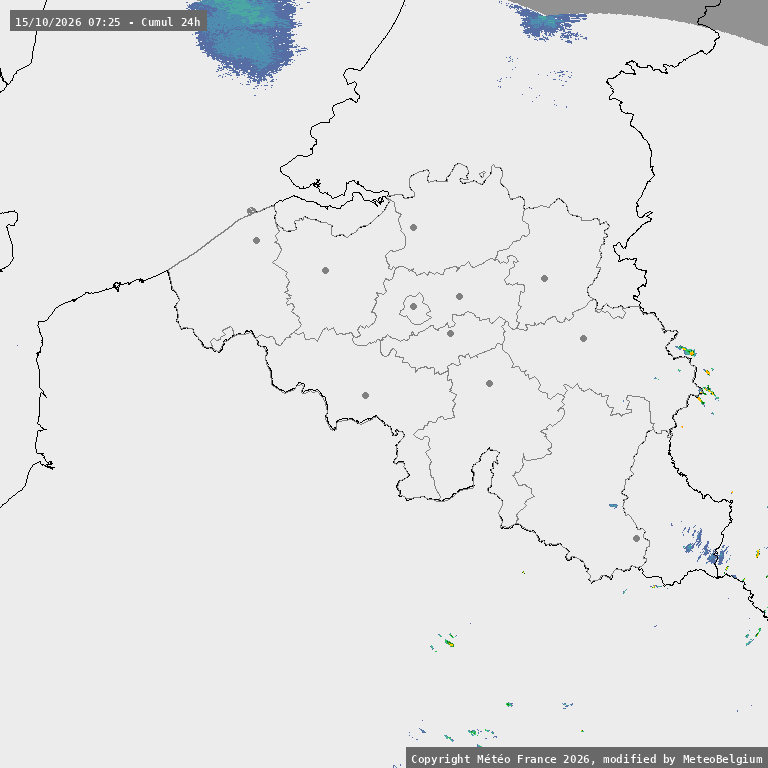Click the Namur province station dot
Image resolution: width=768 pixels, height=768 pixels.
[489, 384]
